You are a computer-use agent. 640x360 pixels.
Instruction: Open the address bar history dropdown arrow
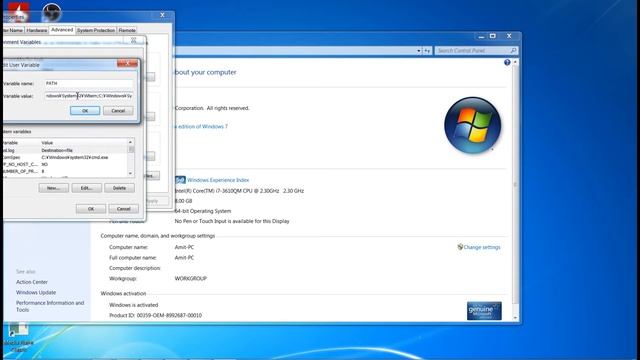[419, 51]
